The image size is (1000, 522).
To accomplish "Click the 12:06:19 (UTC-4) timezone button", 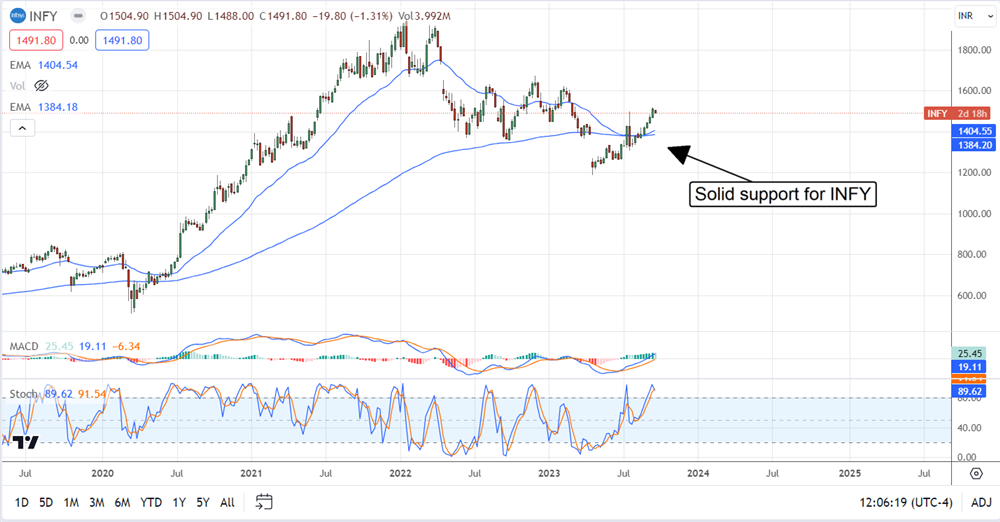I will point(906,503).
